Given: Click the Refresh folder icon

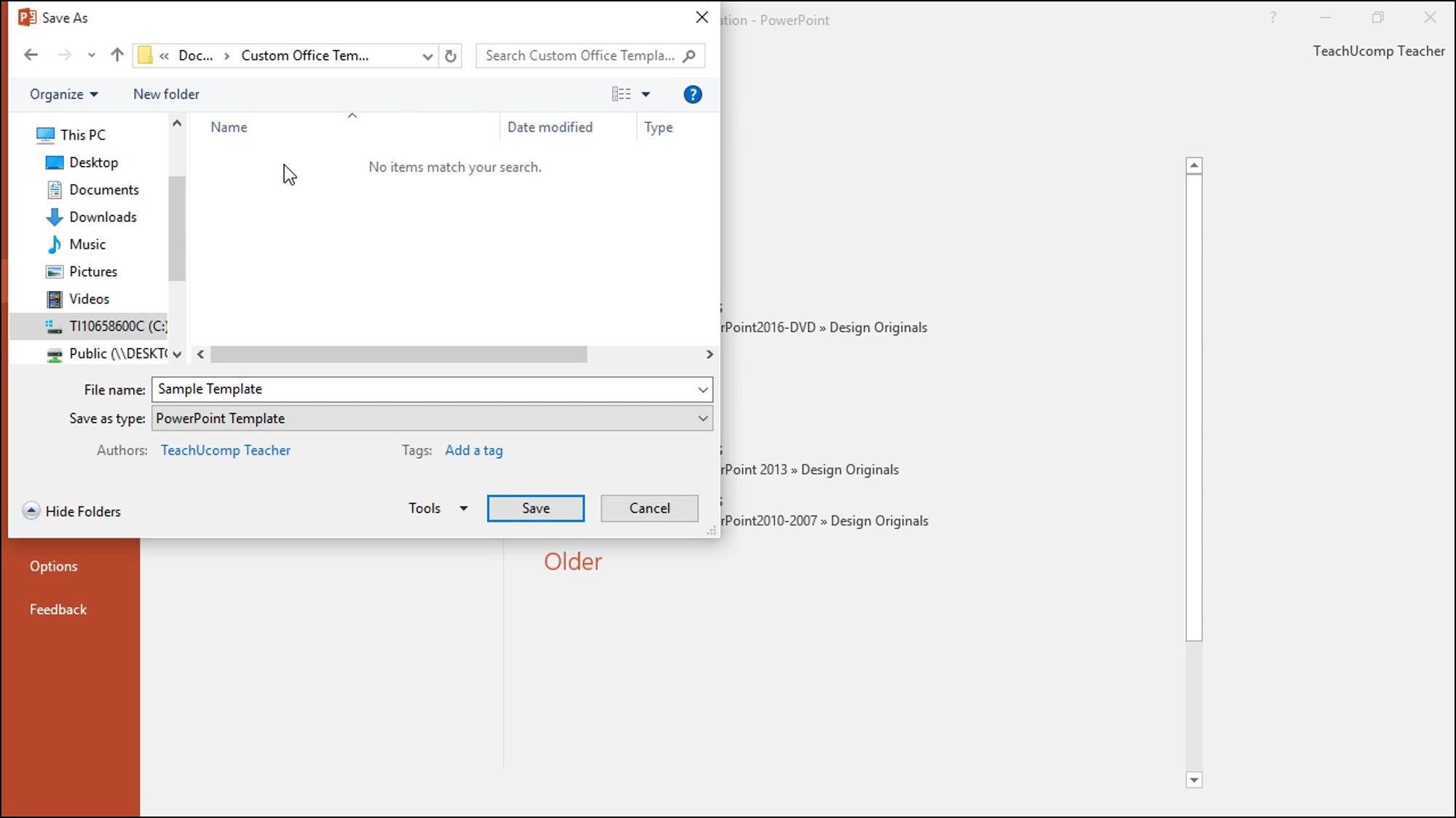Looking at the screenshot, I should (450, 55).
